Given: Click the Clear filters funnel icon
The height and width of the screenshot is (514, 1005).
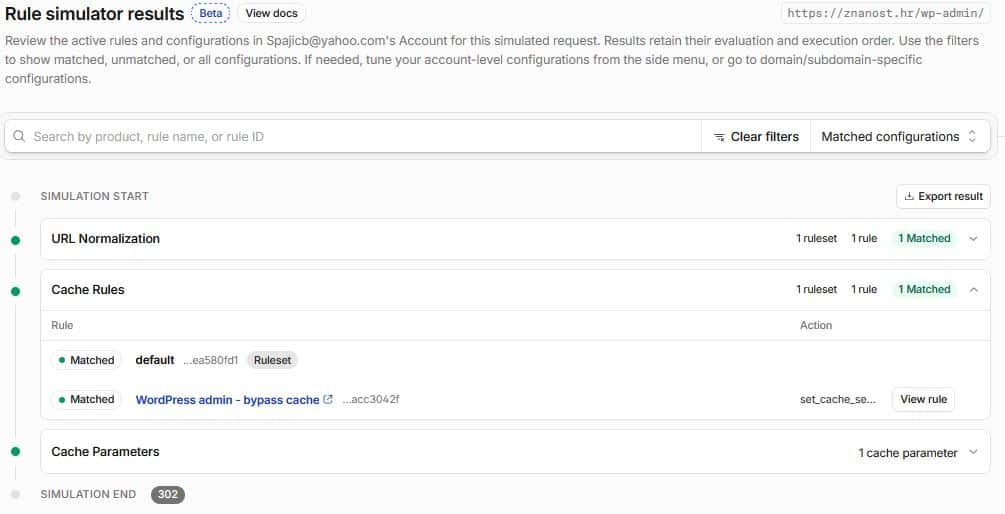Looking at the screenshot, I should pyautogui.click(x=719, y=137).
